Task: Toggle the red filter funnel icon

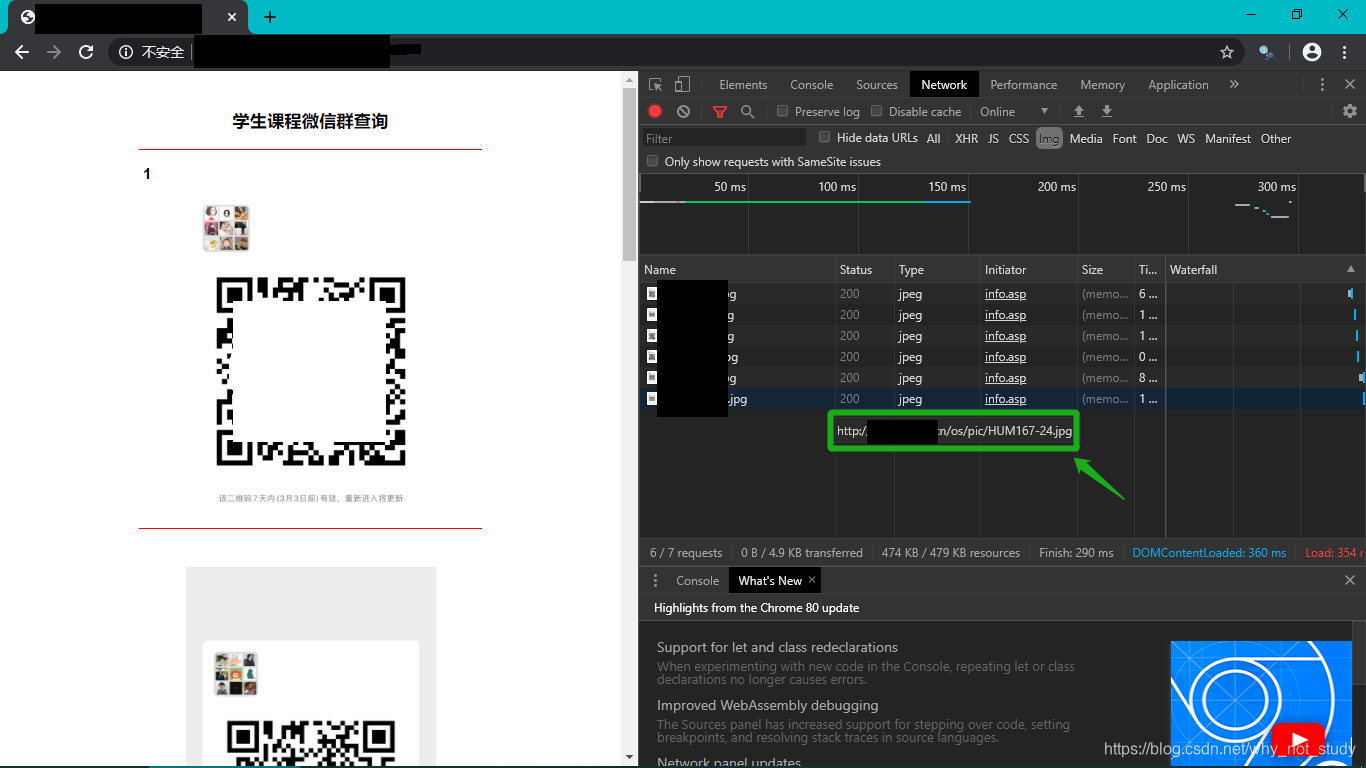Action: click(720, 112)
